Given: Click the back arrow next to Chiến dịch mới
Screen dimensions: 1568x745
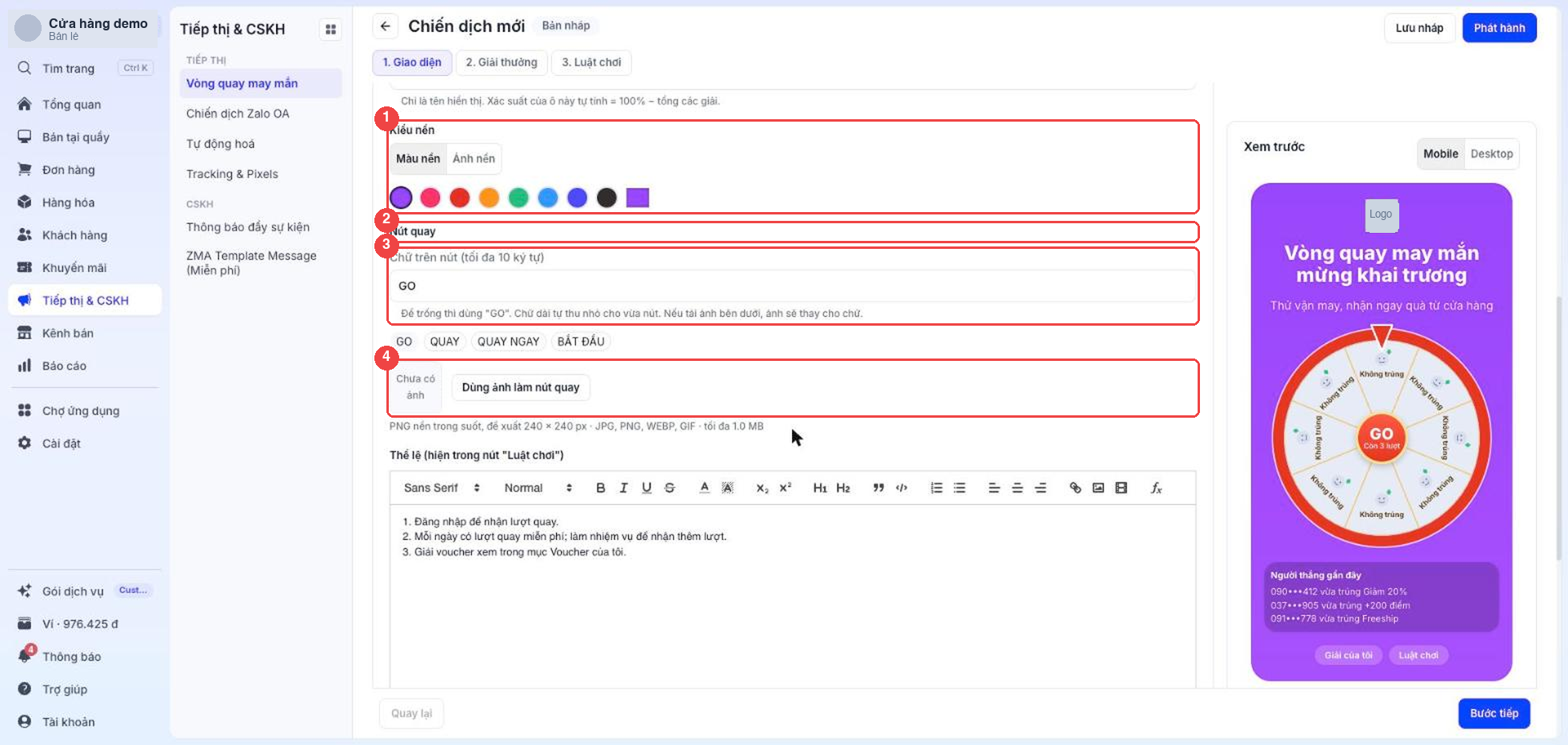Looking at the screenshot, I should coord(386,26).
